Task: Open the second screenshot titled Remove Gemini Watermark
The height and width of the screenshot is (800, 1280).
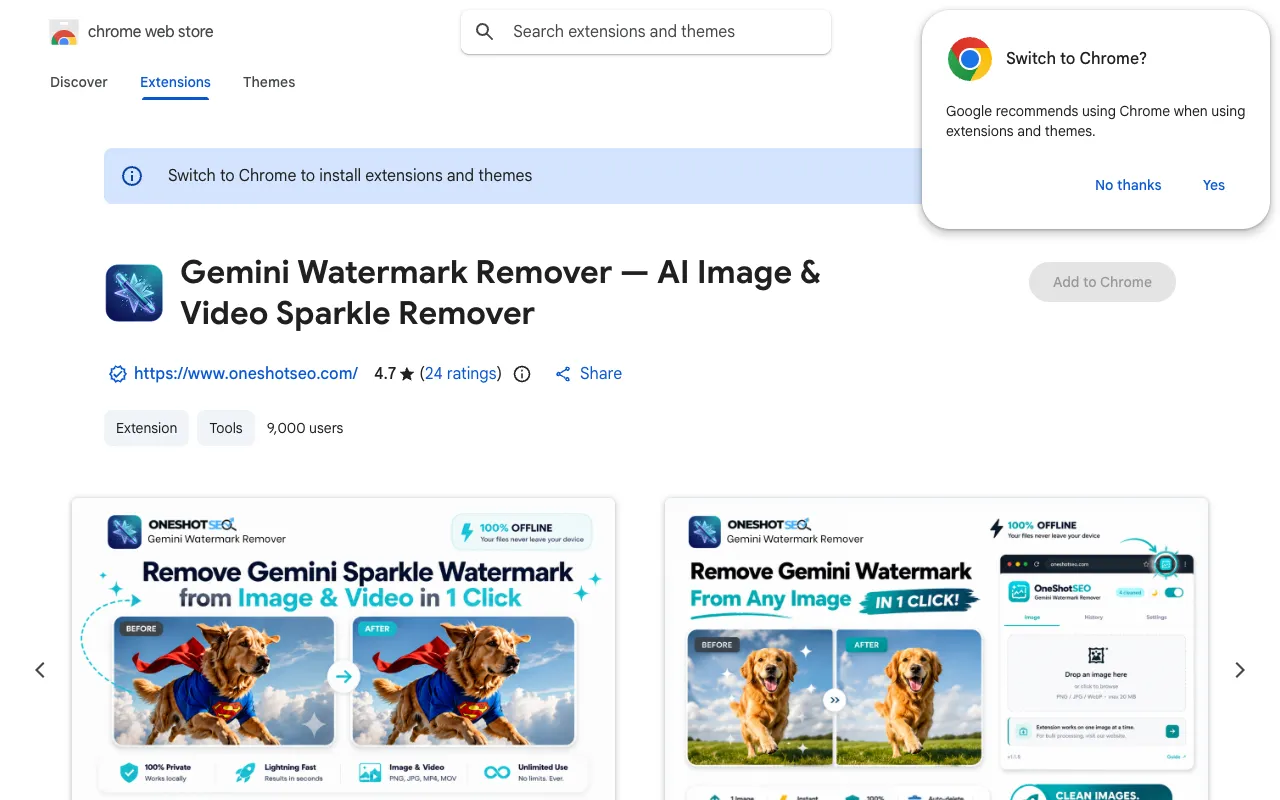Action: point(936,649)
